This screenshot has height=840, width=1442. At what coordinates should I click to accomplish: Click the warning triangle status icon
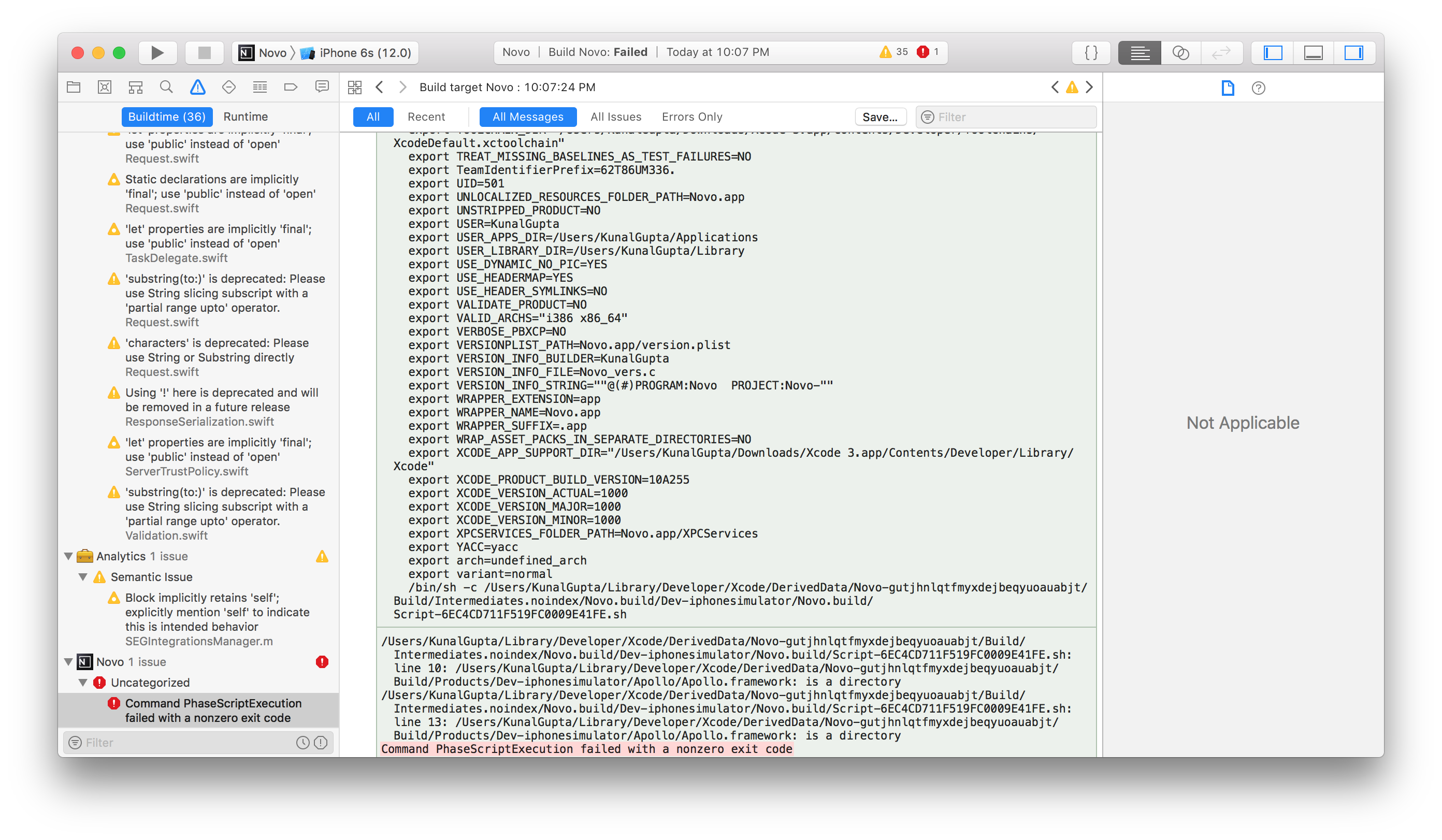886,52
